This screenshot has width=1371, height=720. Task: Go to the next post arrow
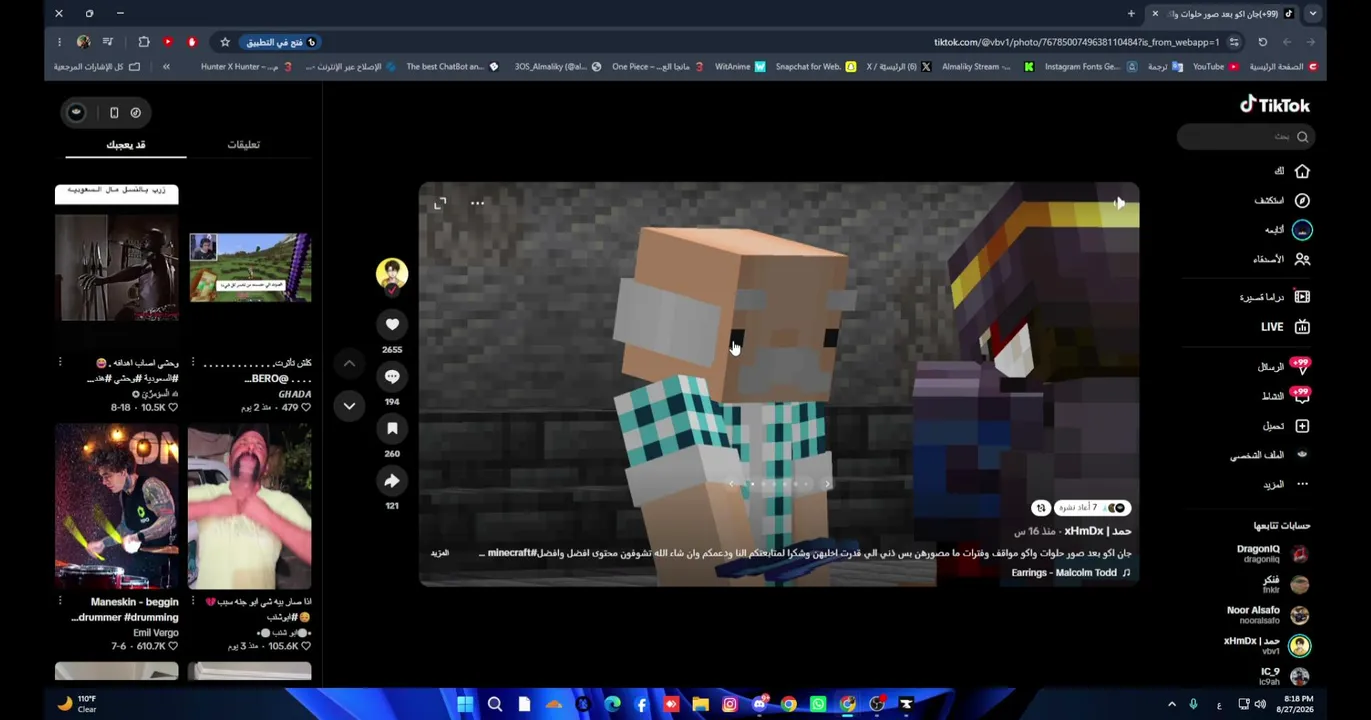point(349,405)
